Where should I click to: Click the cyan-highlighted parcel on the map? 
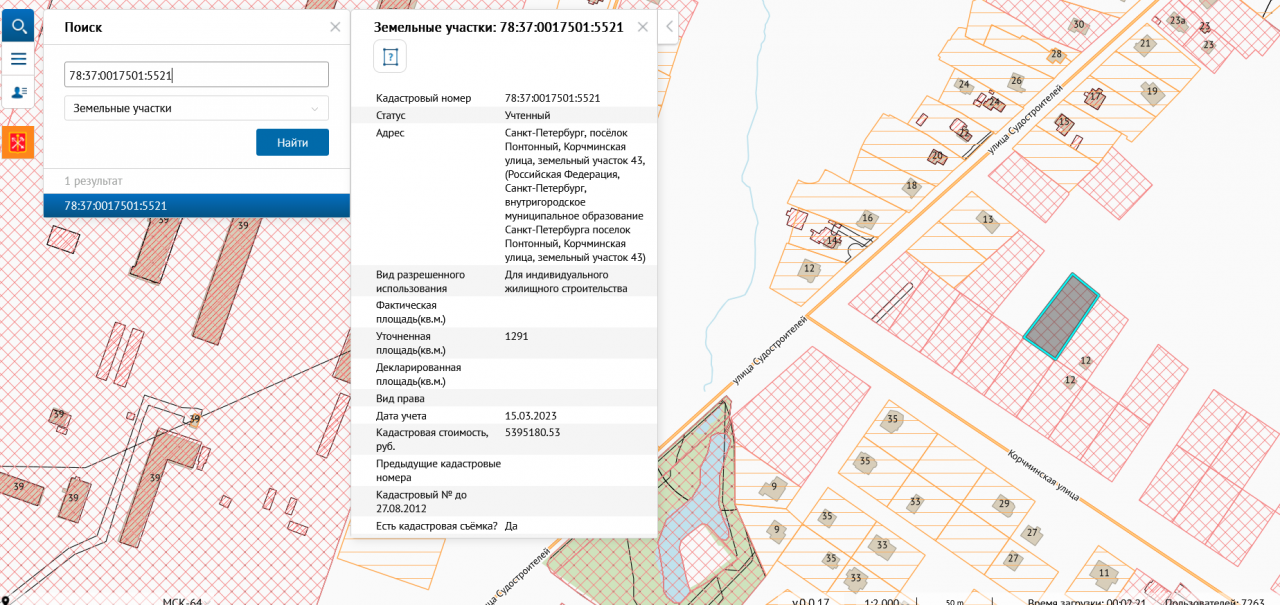tap(1061, 316)
